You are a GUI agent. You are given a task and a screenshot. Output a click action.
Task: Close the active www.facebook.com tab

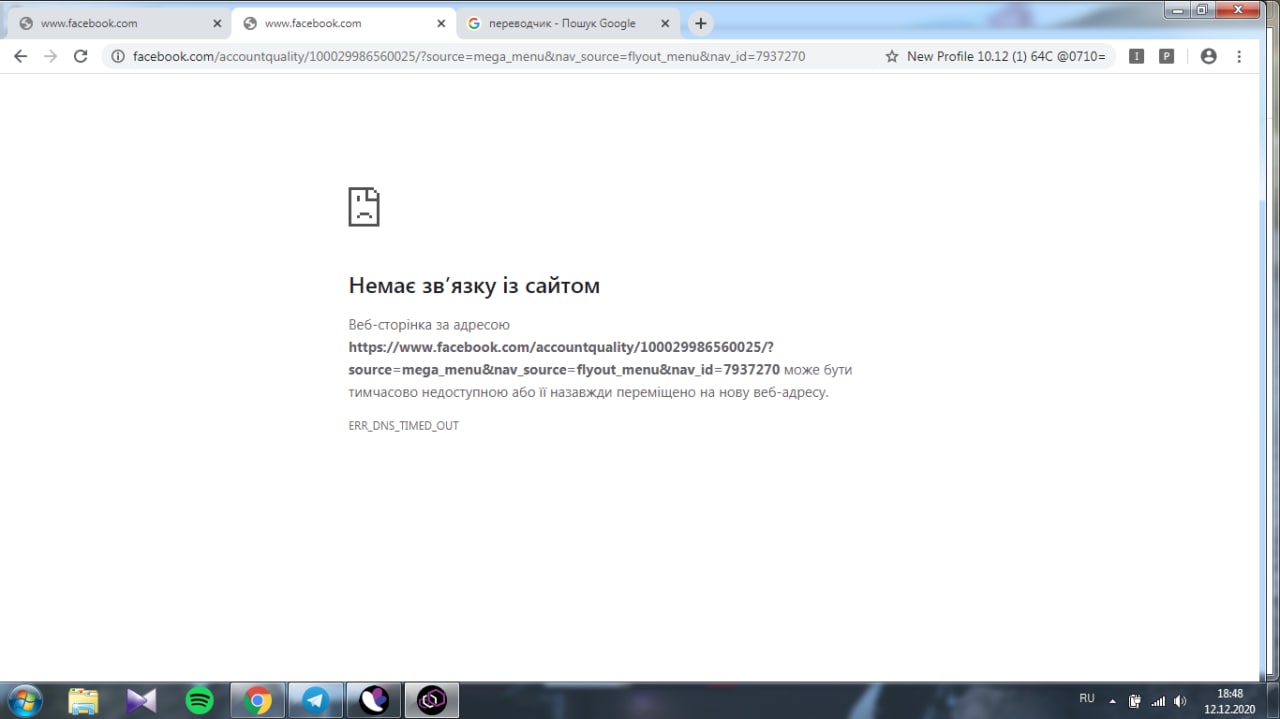(x=441, y=23)
